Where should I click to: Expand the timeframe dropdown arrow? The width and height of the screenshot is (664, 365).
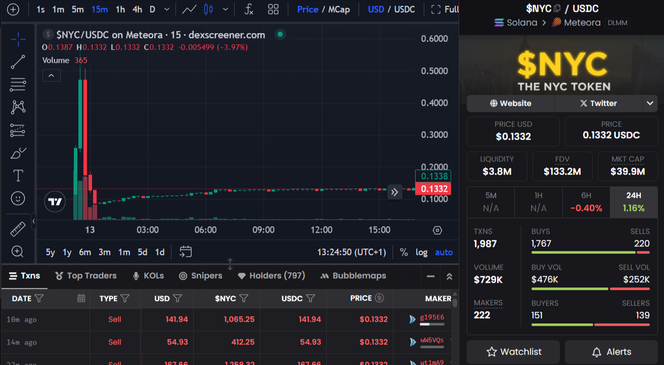click(167, 9)
